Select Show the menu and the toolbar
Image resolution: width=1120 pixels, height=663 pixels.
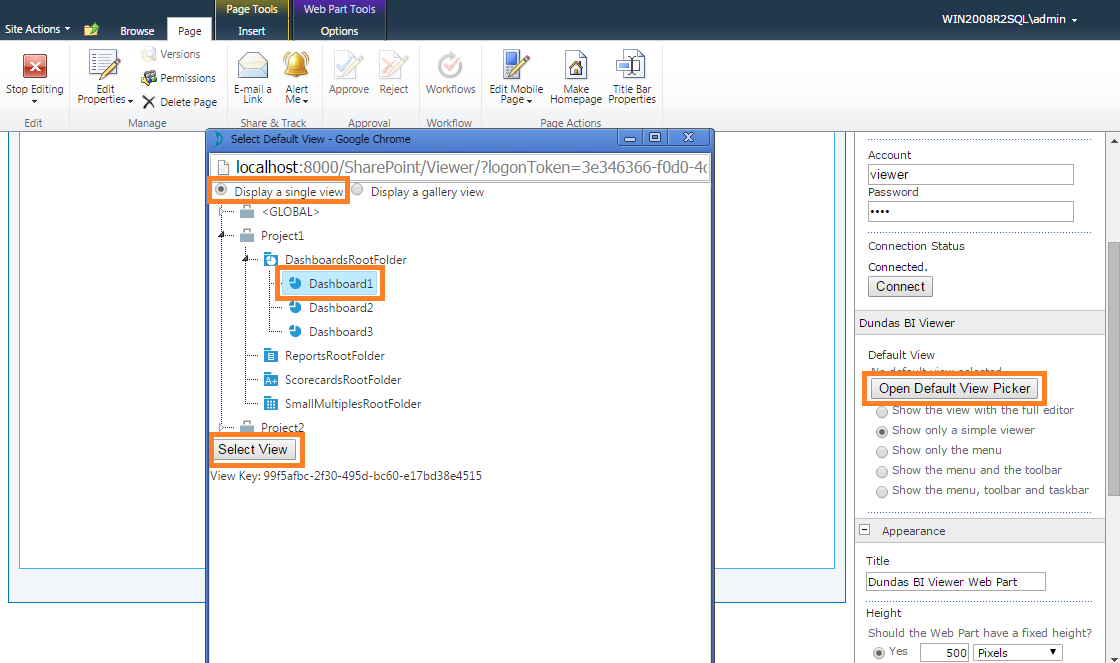(x=882, y=472)
